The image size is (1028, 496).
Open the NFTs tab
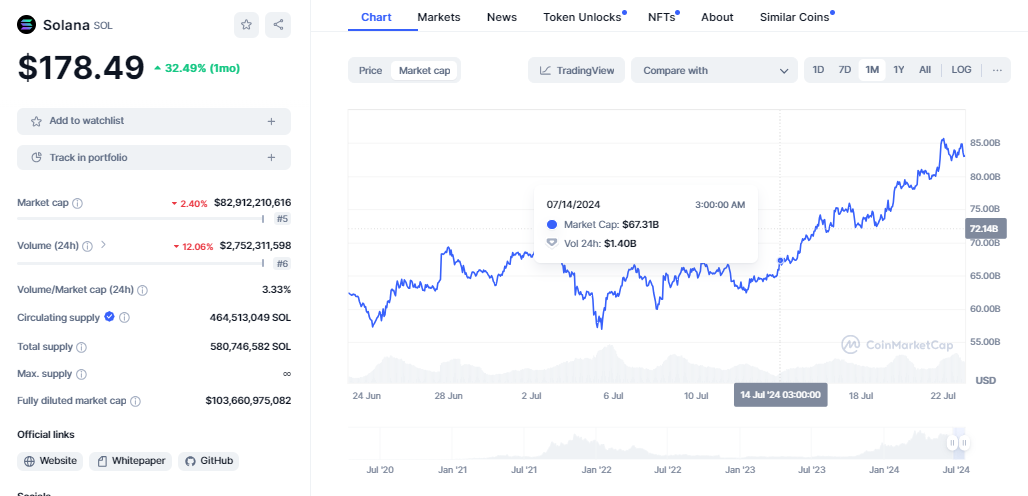pyautogui.click(x=662, y=17)
